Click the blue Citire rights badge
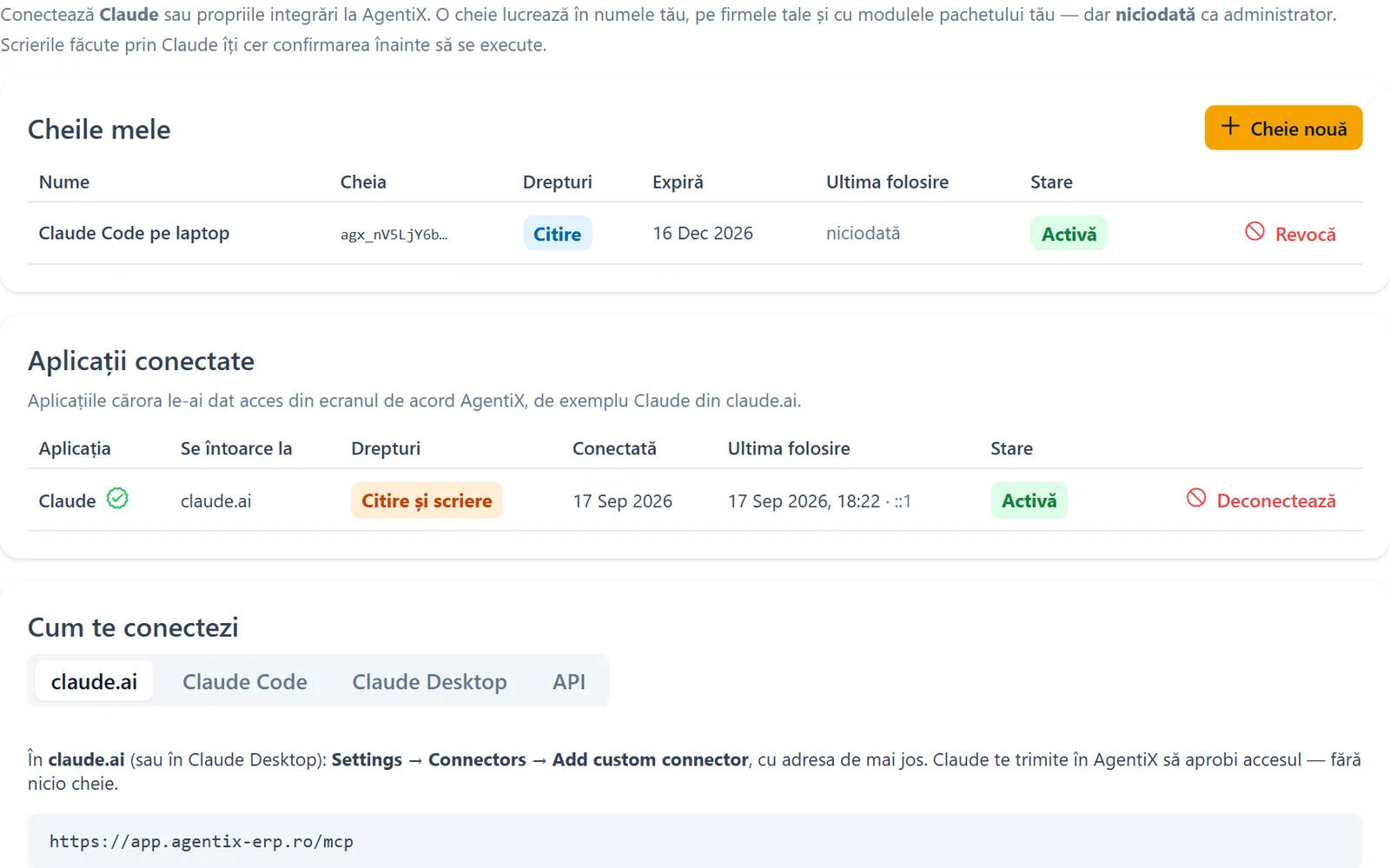1390x868 pixels. (557, 233)
